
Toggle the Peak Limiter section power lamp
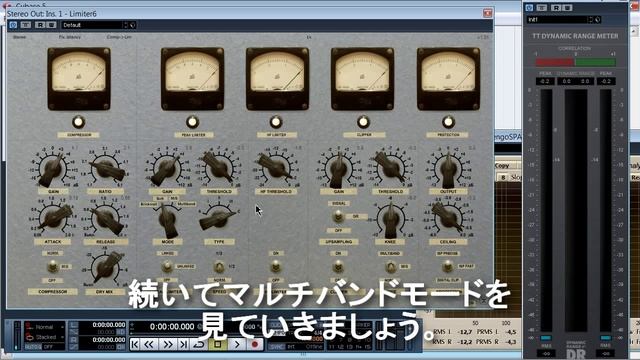[x=192, y=122]
